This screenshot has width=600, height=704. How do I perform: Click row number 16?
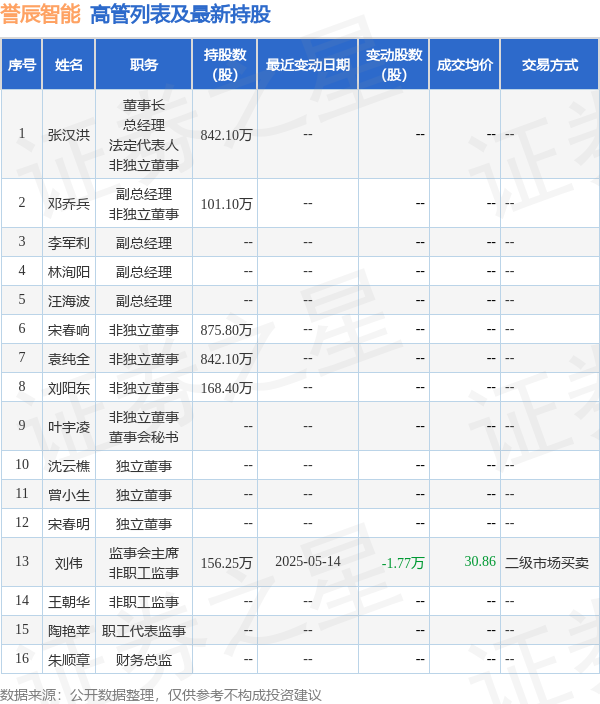click(x=22, y=658)
